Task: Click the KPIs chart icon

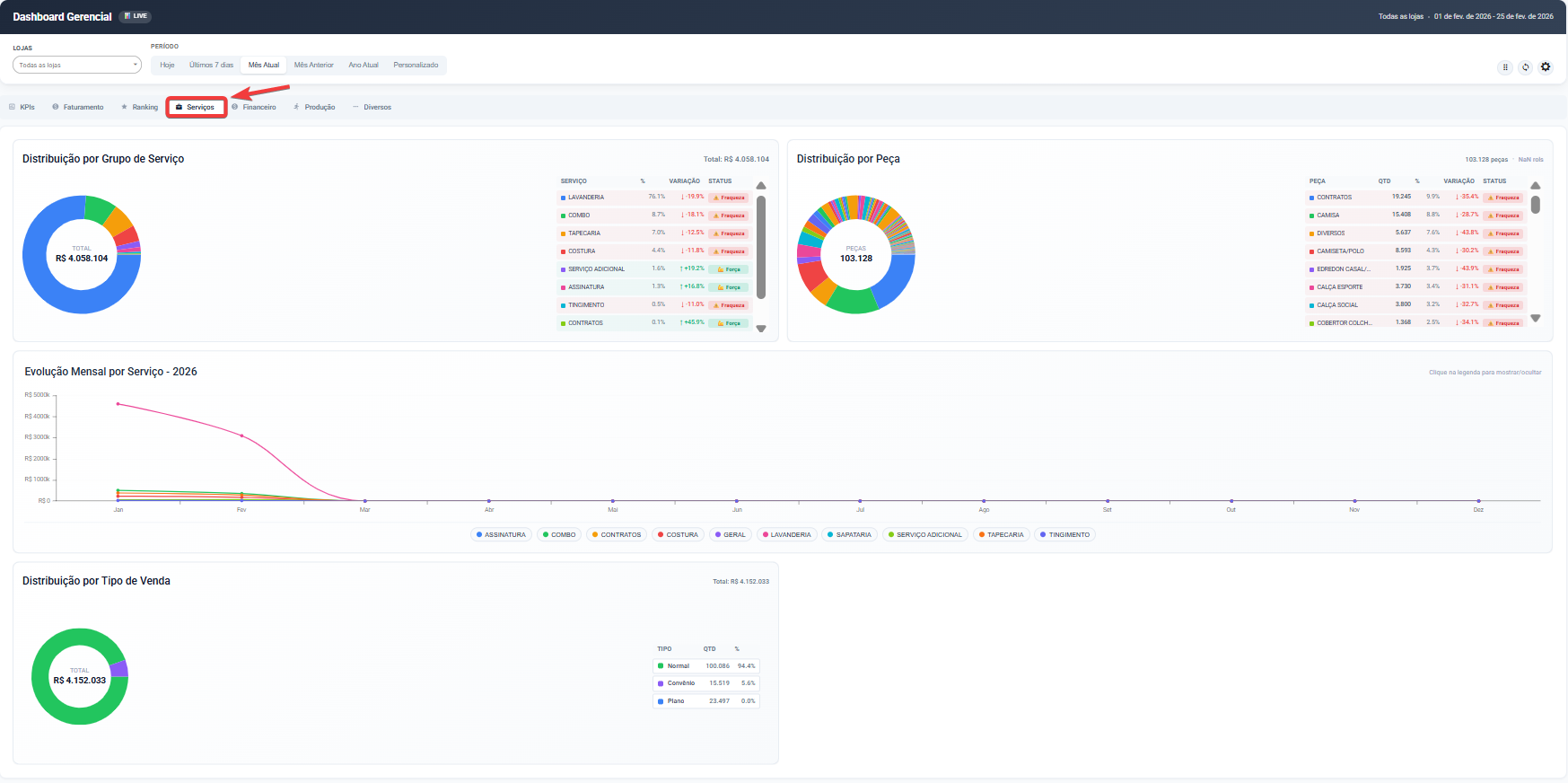Action: [x=13, y=107]
